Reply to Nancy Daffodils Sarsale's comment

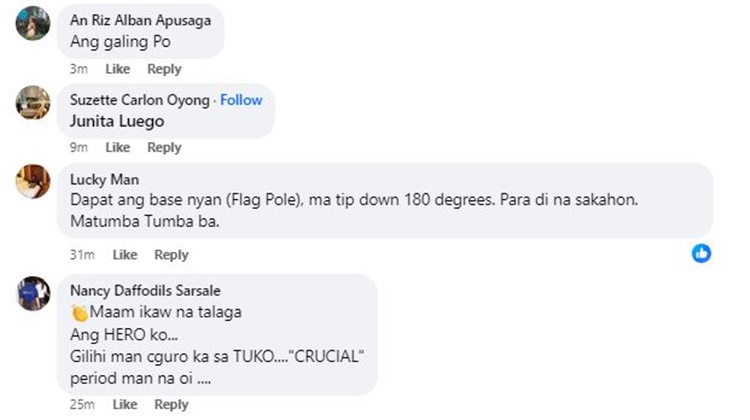tap(171, 405)
